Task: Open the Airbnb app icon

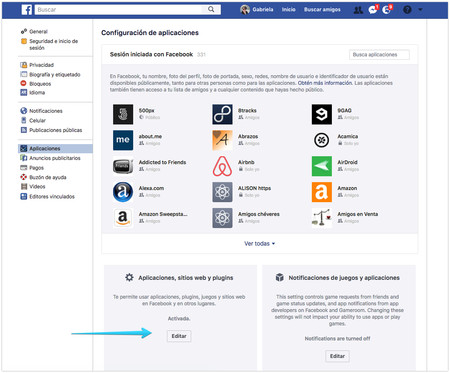Action: [222, 166]
